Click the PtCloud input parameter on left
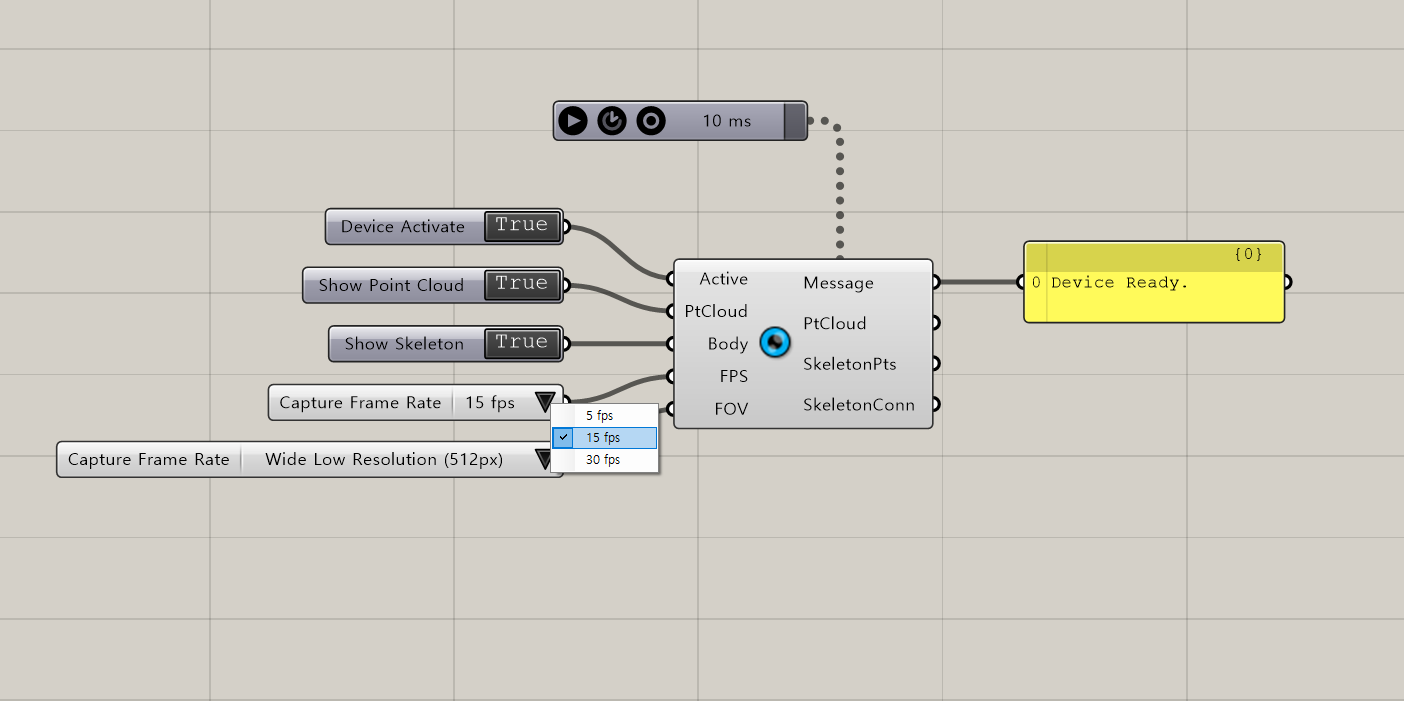This screenshot has width=1404, height=701. [x=716, y=311]
